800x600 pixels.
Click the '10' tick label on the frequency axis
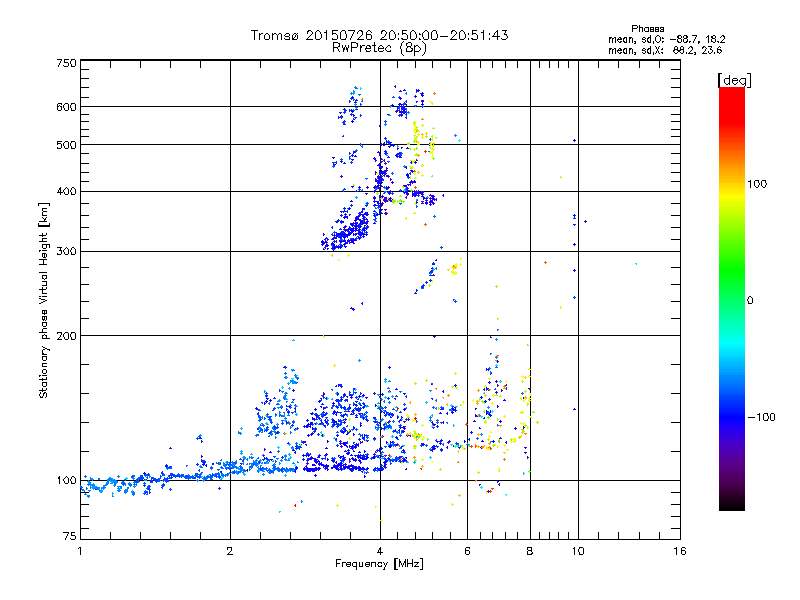(578, 551)
